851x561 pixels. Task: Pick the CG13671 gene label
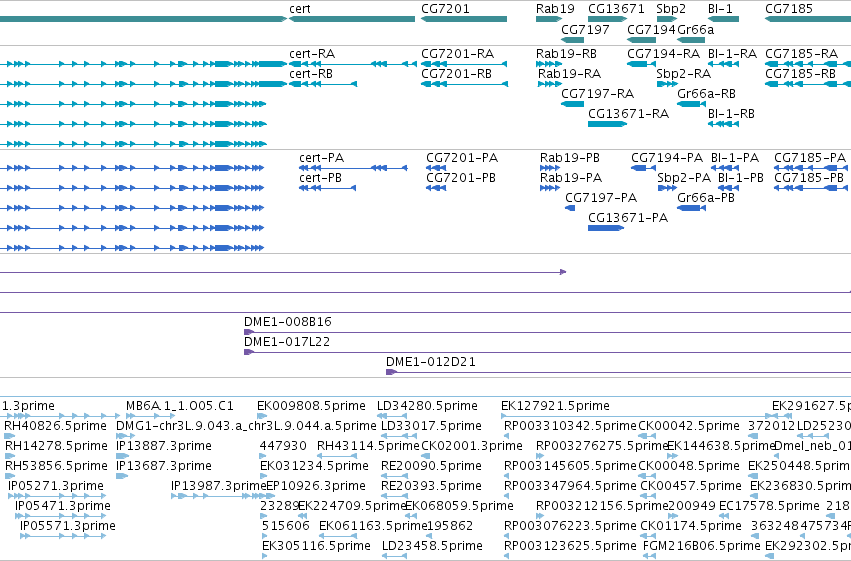[x=616, y=9]
